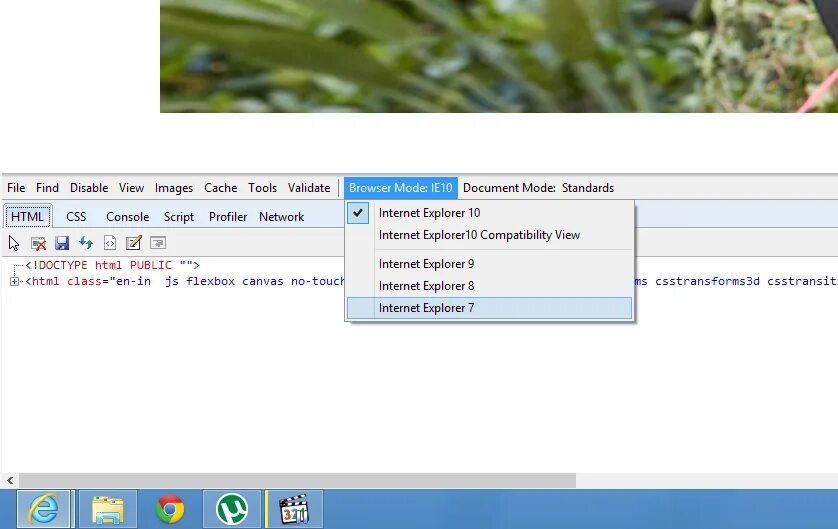Switch to the Profiler tab
The width and height of the screenshot is (838, 529).
point(228,216)
